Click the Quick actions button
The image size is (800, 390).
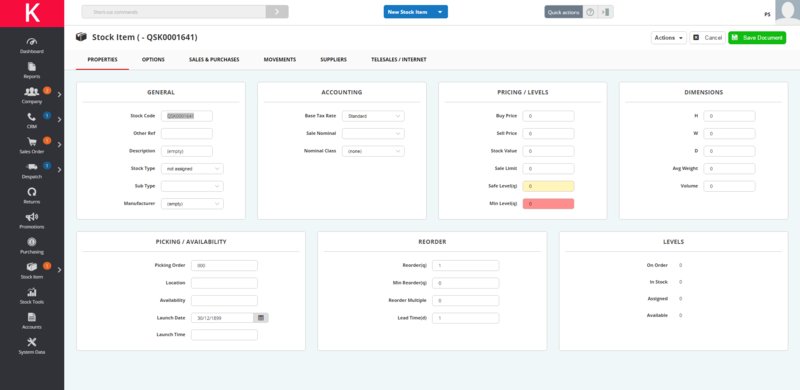564,12
